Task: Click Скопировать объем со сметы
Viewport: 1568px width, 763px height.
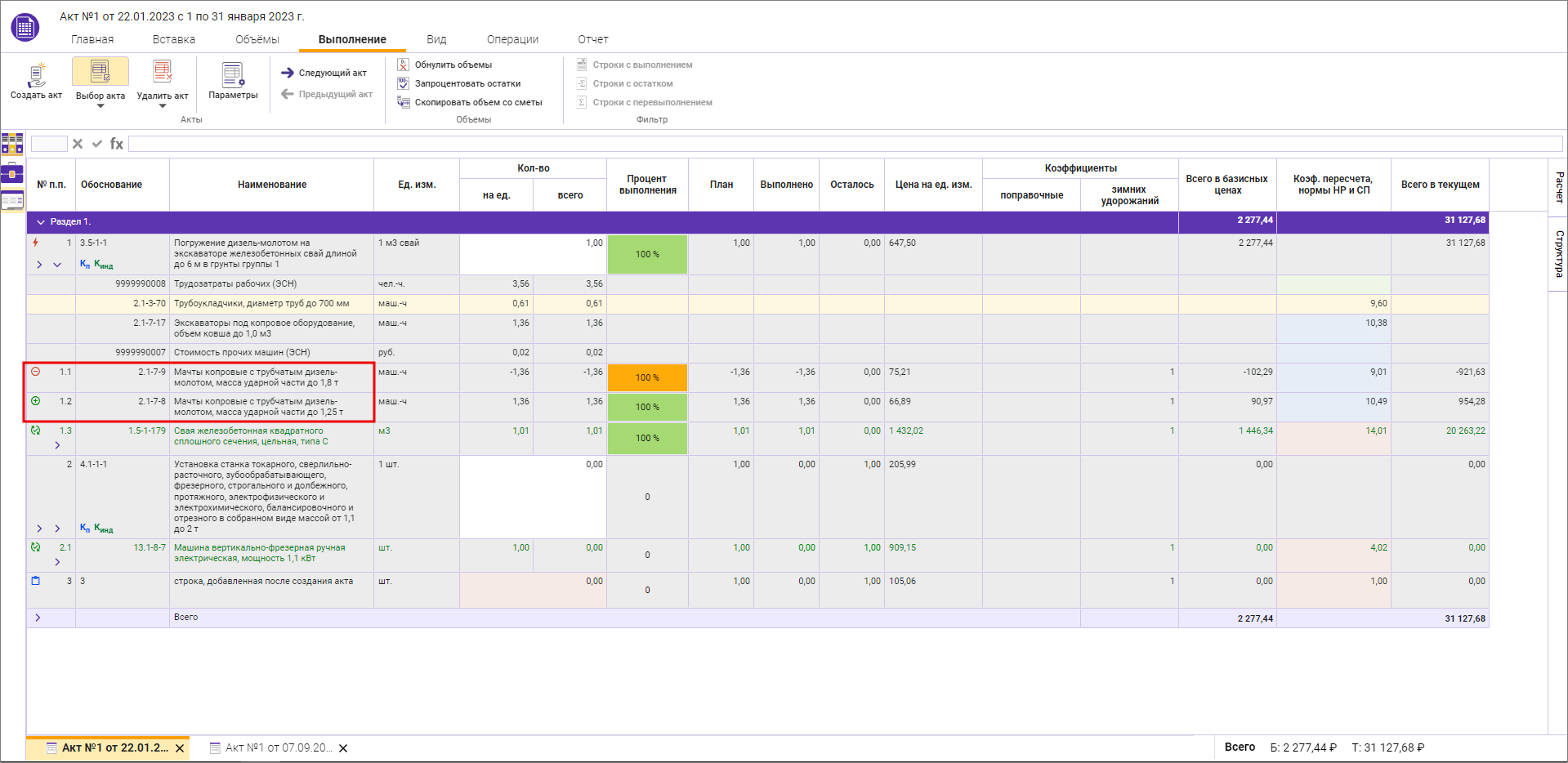Action: pyautogui.click(x=478, y=102)
